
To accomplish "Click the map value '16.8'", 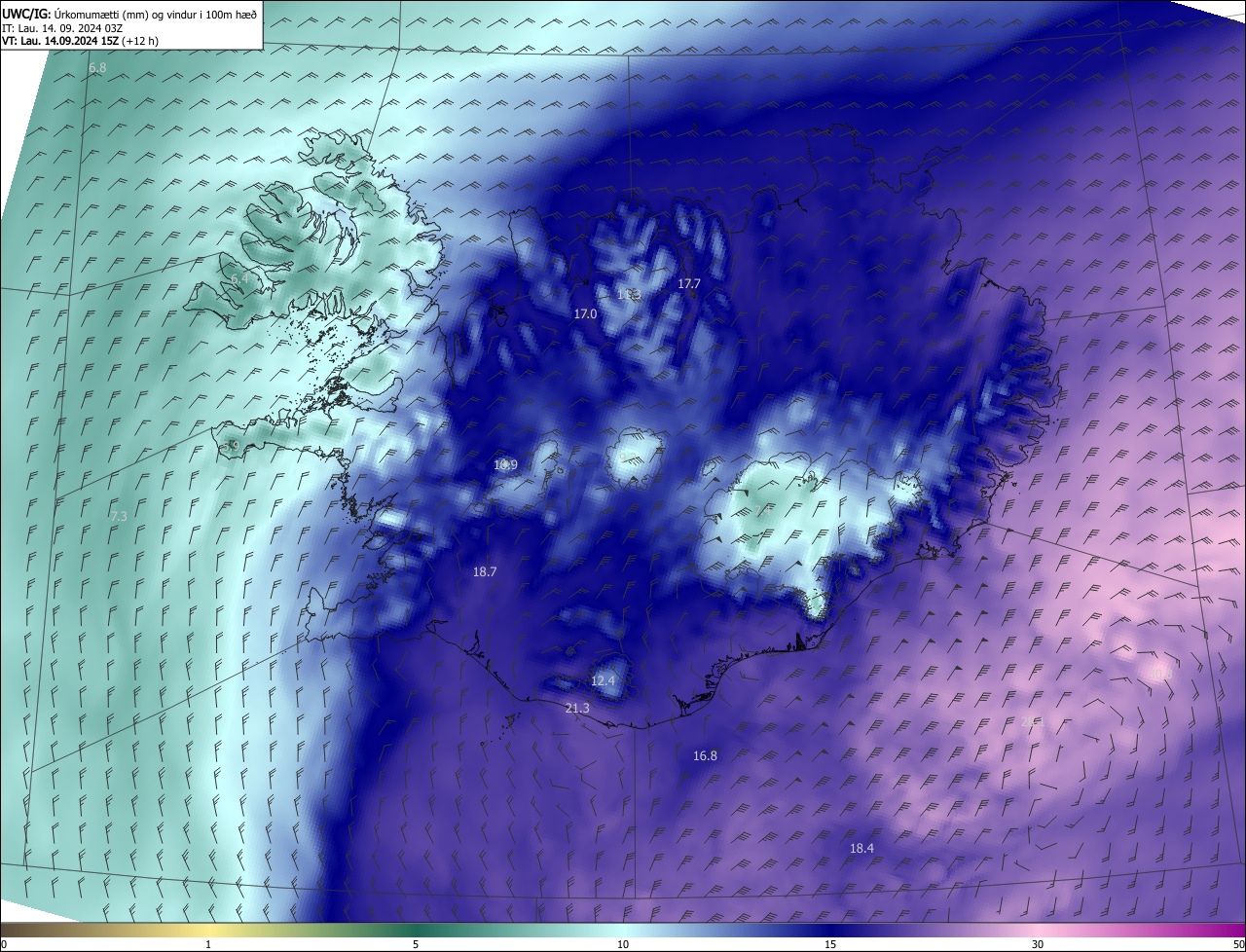I will (705, 756).
